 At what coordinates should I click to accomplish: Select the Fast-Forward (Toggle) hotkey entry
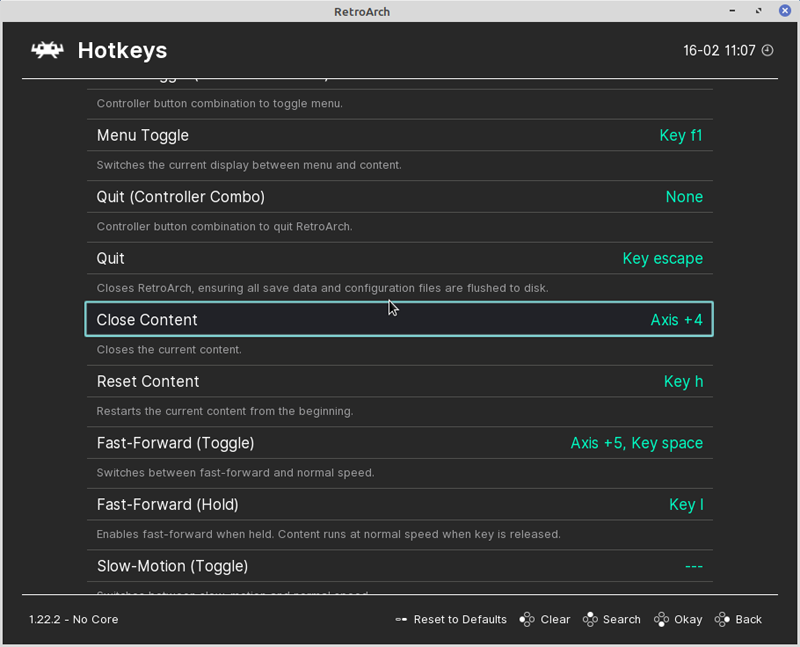pos(175,443)
